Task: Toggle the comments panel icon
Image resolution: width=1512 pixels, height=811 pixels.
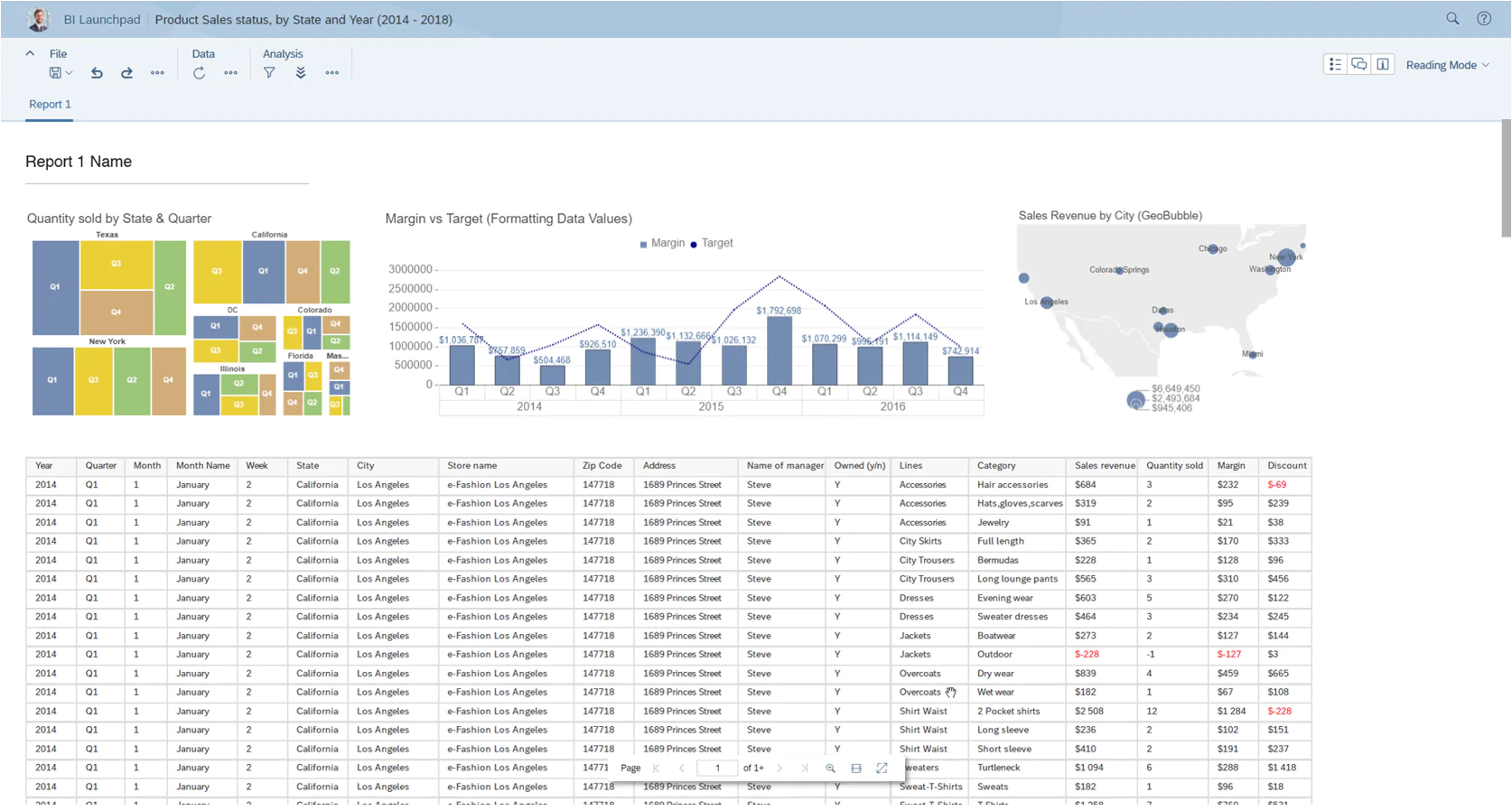Action: 1358,64
